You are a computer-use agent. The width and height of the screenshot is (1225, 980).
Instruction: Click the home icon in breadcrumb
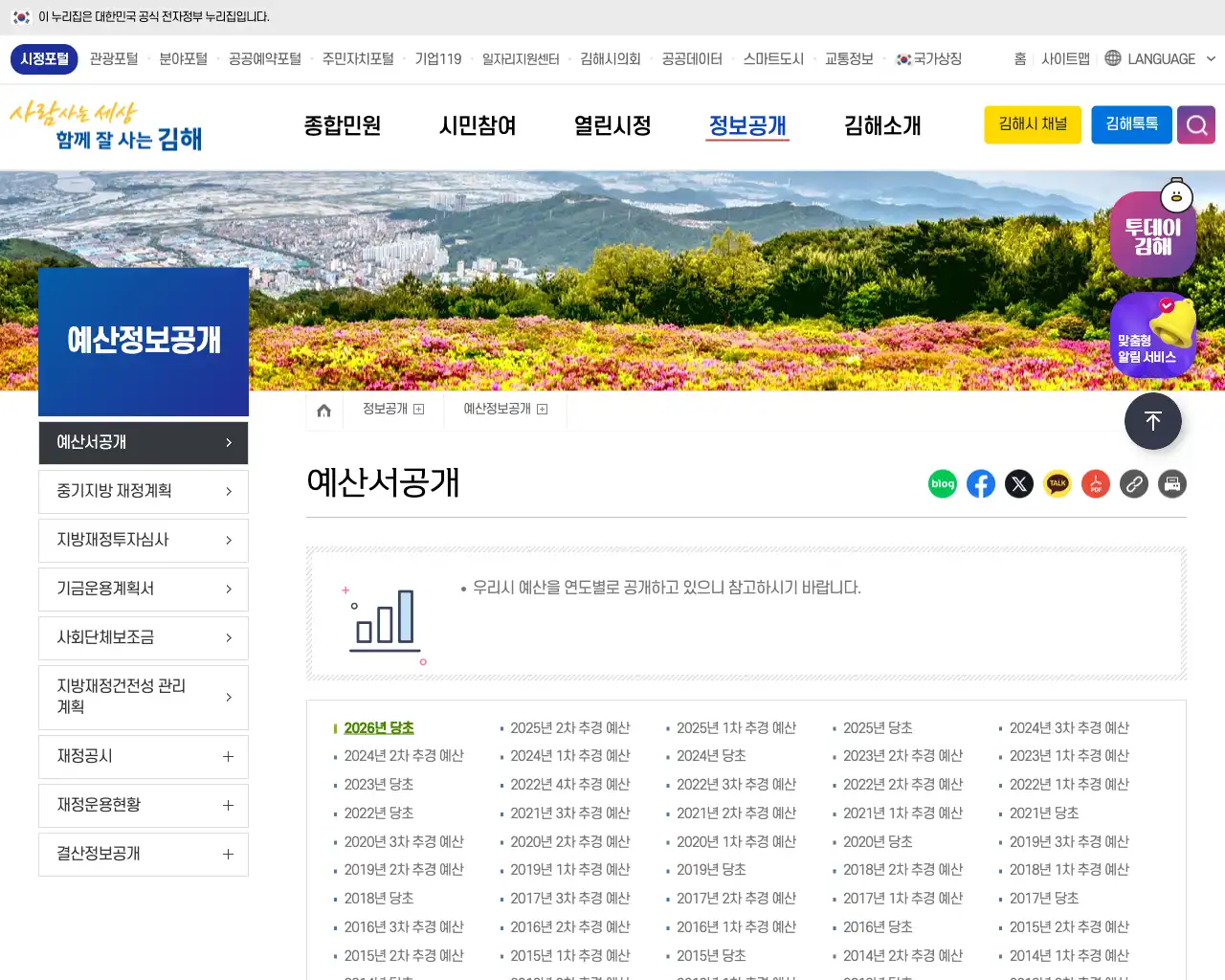coord(323,411)
